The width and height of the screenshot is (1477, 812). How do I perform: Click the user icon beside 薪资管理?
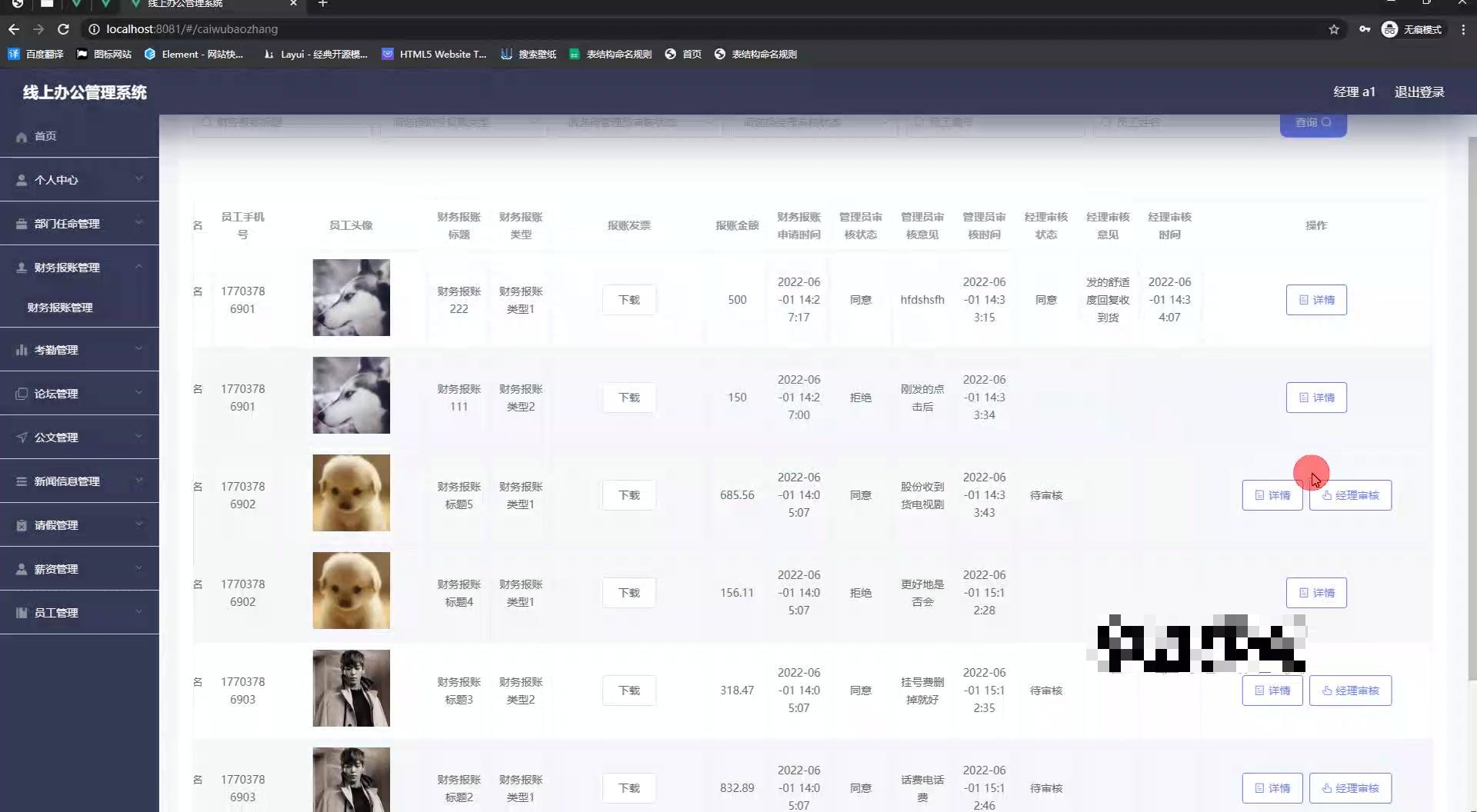[22, 569]
